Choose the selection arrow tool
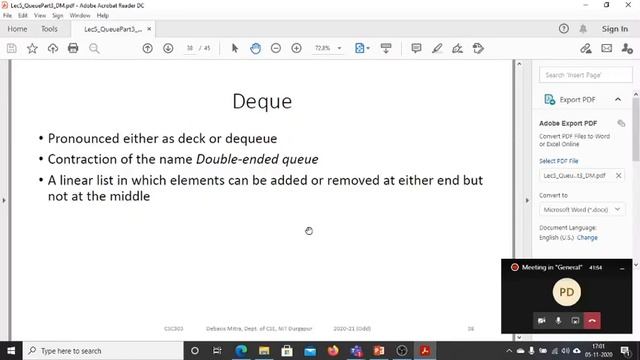This screenshot has height=360, width=640. (235, 48)
